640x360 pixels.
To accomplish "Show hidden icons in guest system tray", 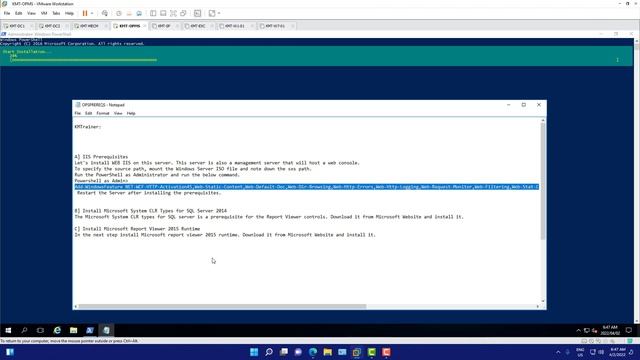I will pyautogui.click(x=578, y=330).
